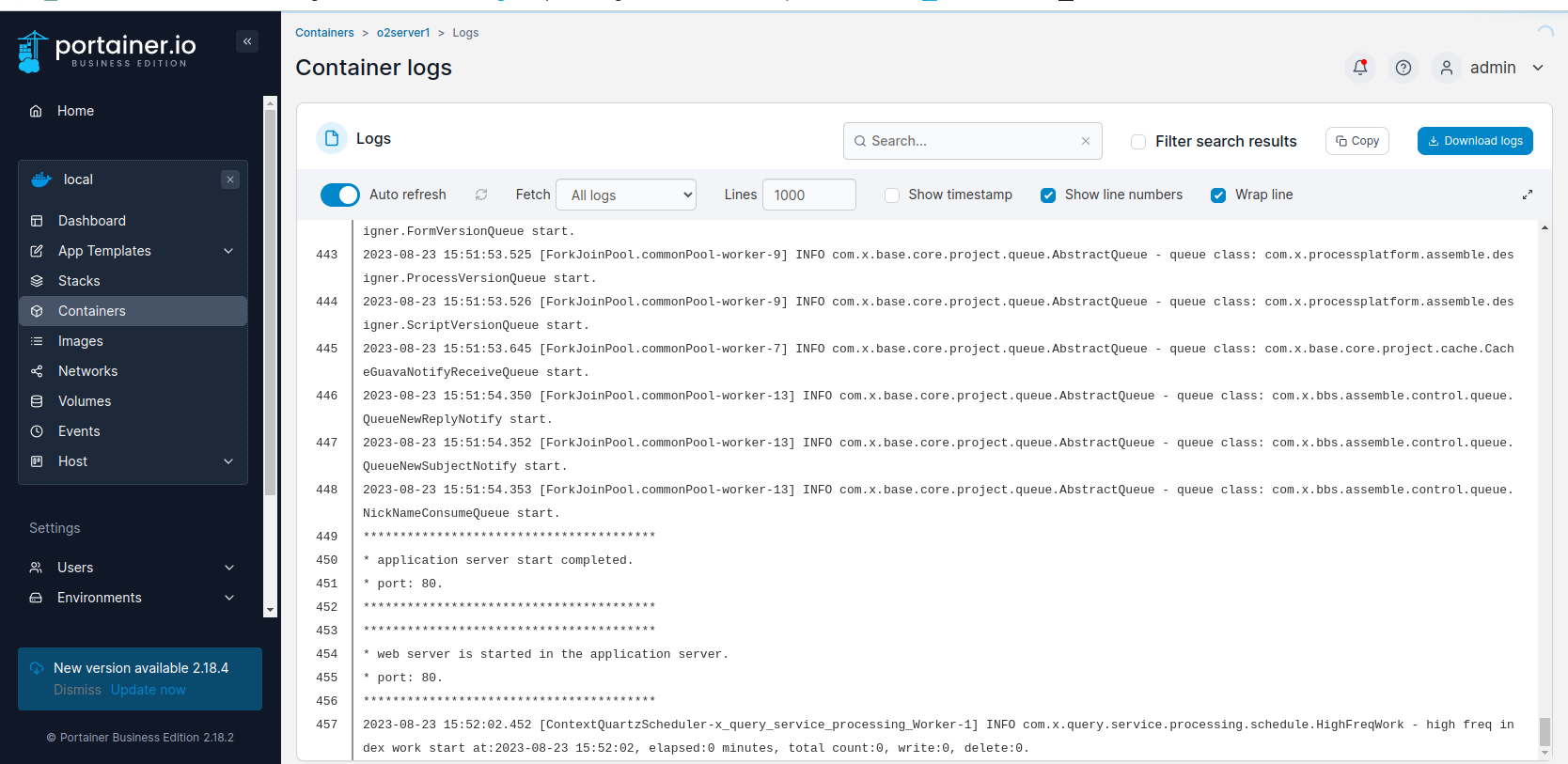This screenshot has height=764, width=1568.
Task: Click the Networks share icon
Action: tap(37, 371)
